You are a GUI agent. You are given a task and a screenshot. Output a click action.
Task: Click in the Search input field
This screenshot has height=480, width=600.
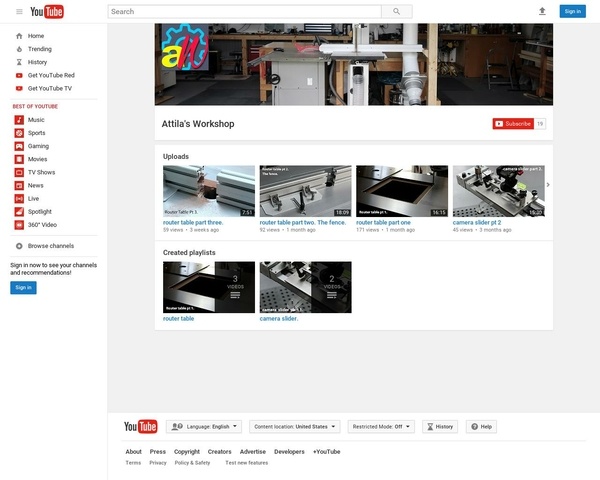(245, 11)
